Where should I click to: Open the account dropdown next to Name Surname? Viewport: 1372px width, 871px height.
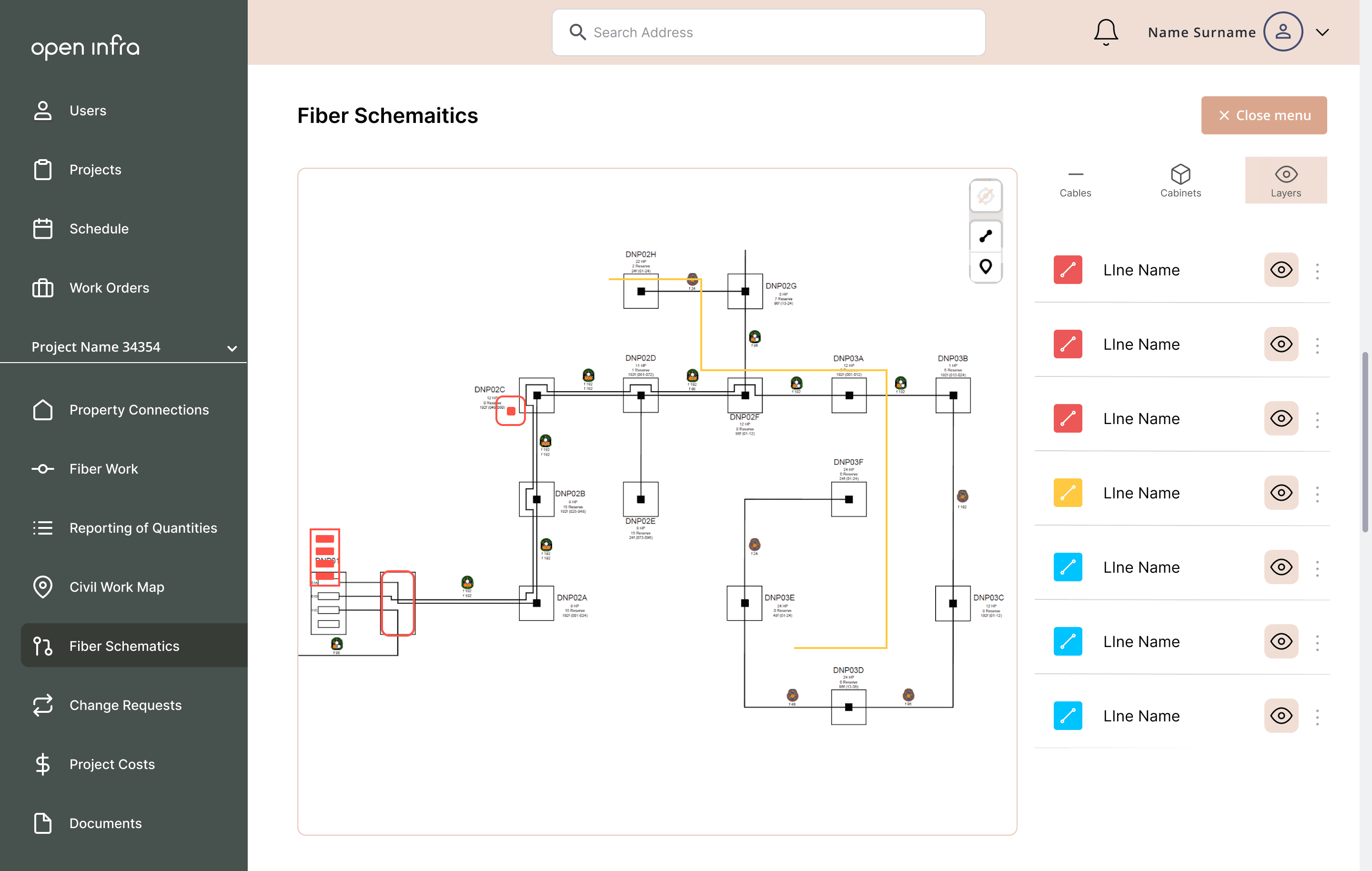coord(1322,32)
